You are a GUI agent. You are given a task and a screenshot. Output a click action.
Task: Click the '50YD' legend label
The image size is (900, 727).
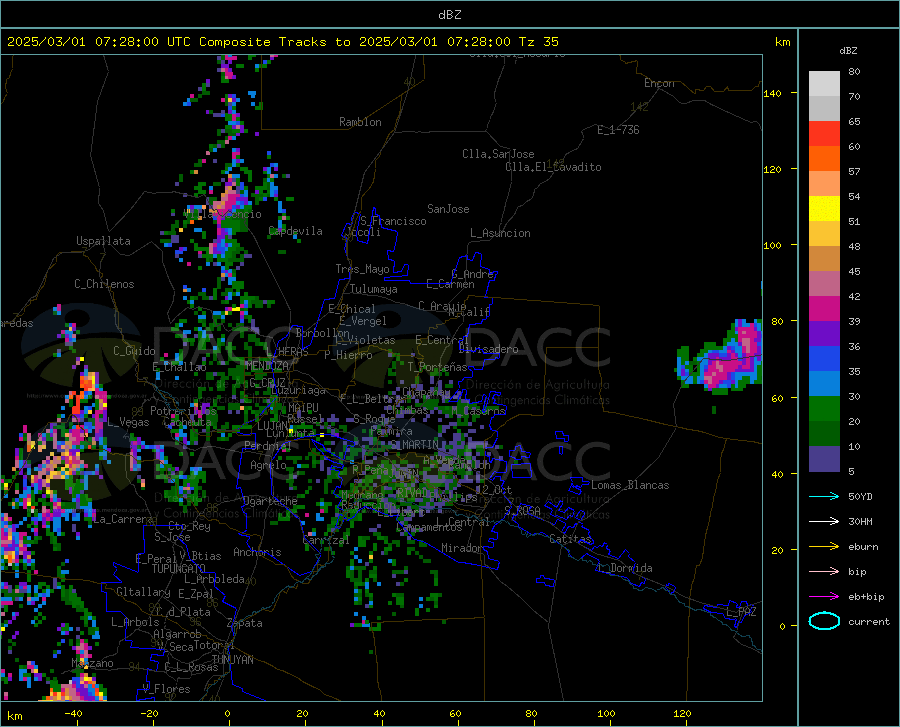click(860, 496)
